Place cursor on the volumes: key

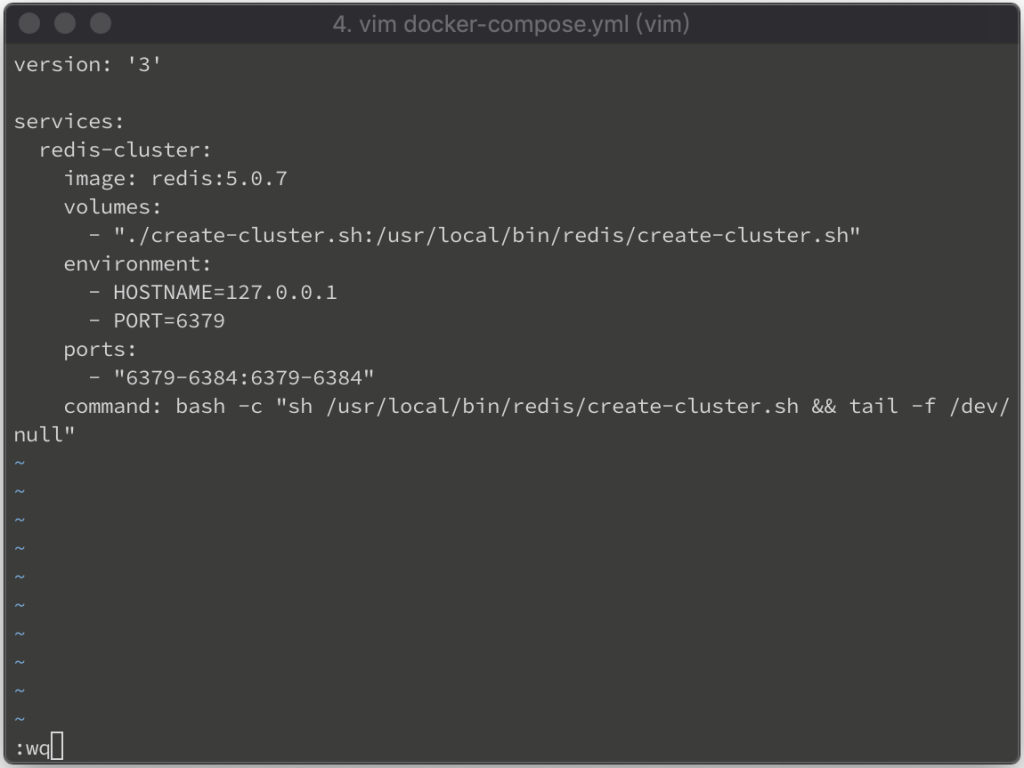coord(112,207)
